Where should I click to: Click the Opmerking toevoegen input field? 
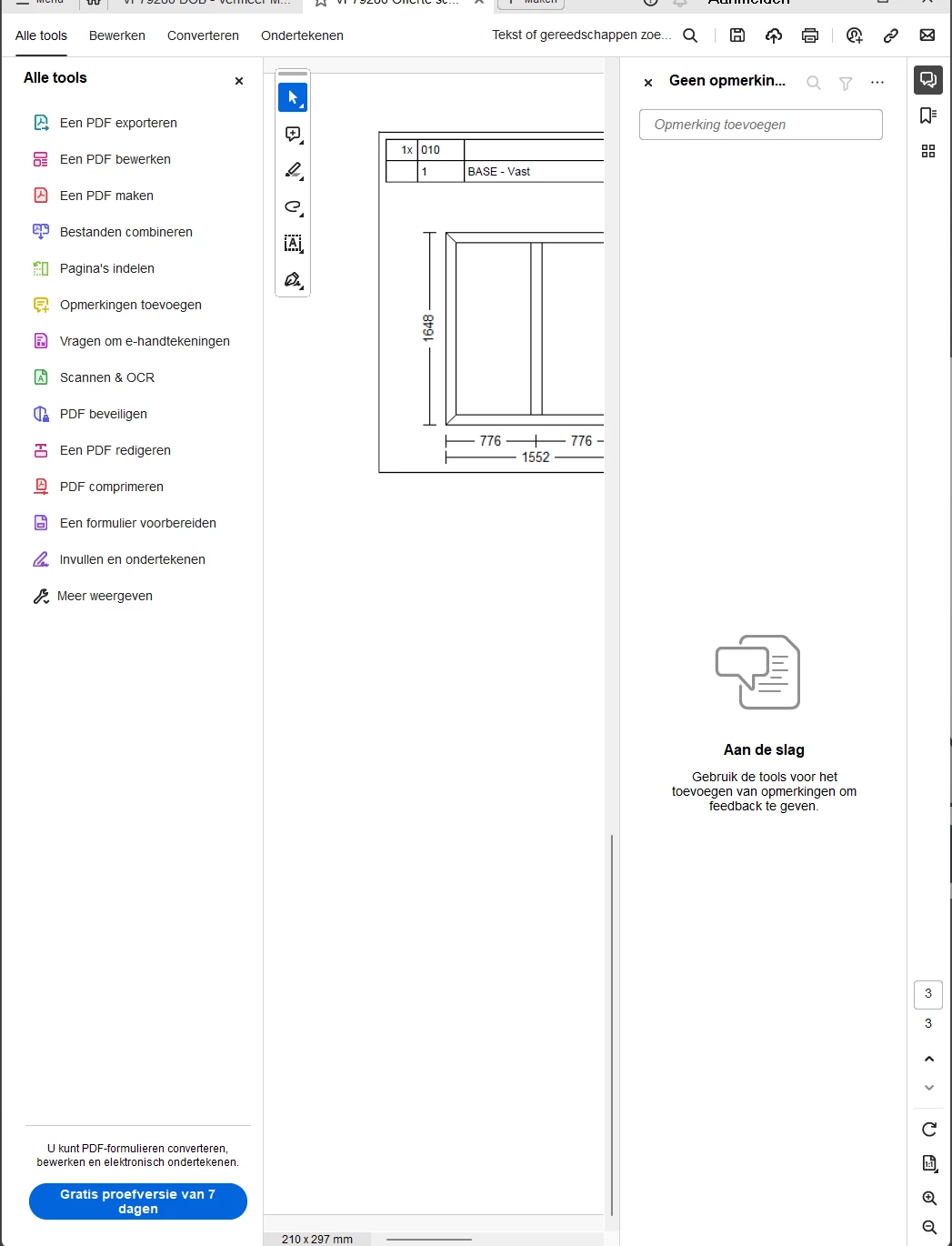pos(761,125)
